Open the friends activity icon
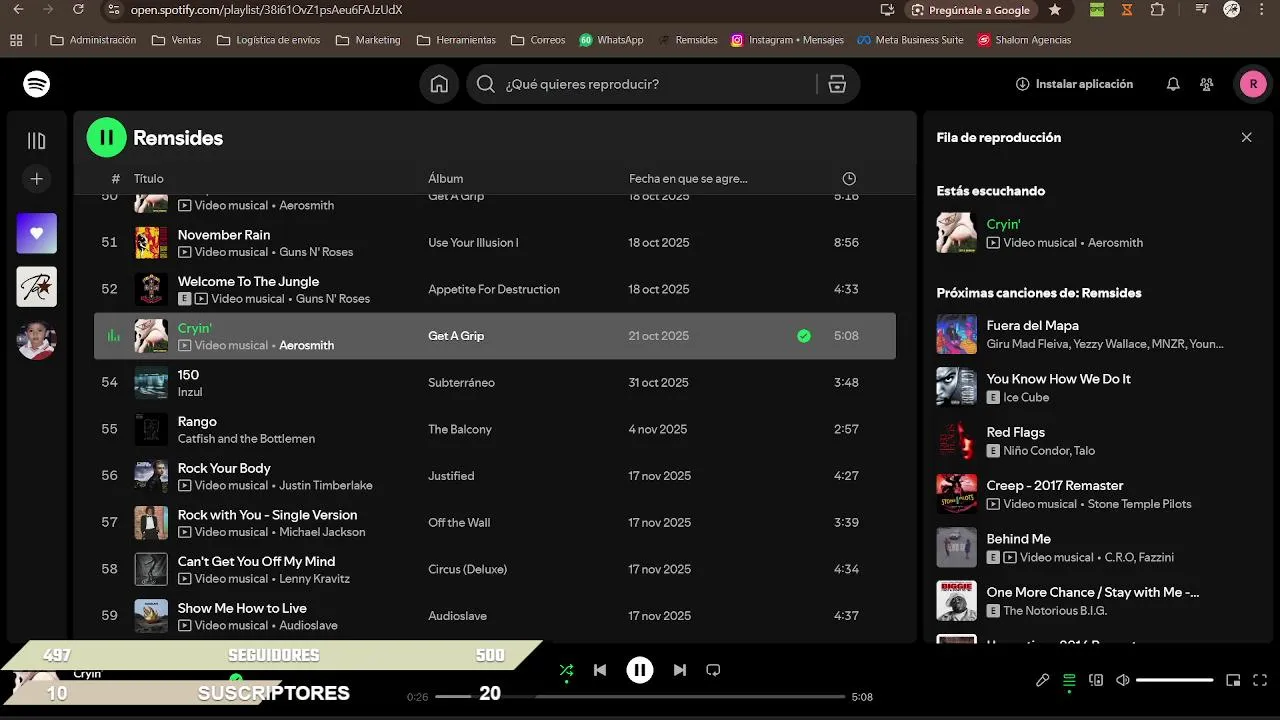The image size is (1280, 720). coord(1207,84)
